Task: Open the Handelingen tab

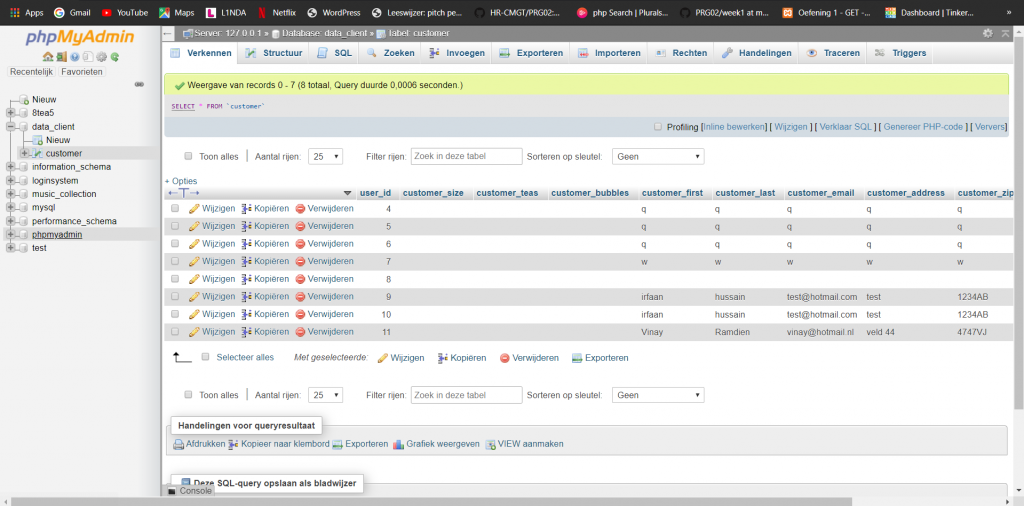Action: pyautogui.click(x=757, y=53)
